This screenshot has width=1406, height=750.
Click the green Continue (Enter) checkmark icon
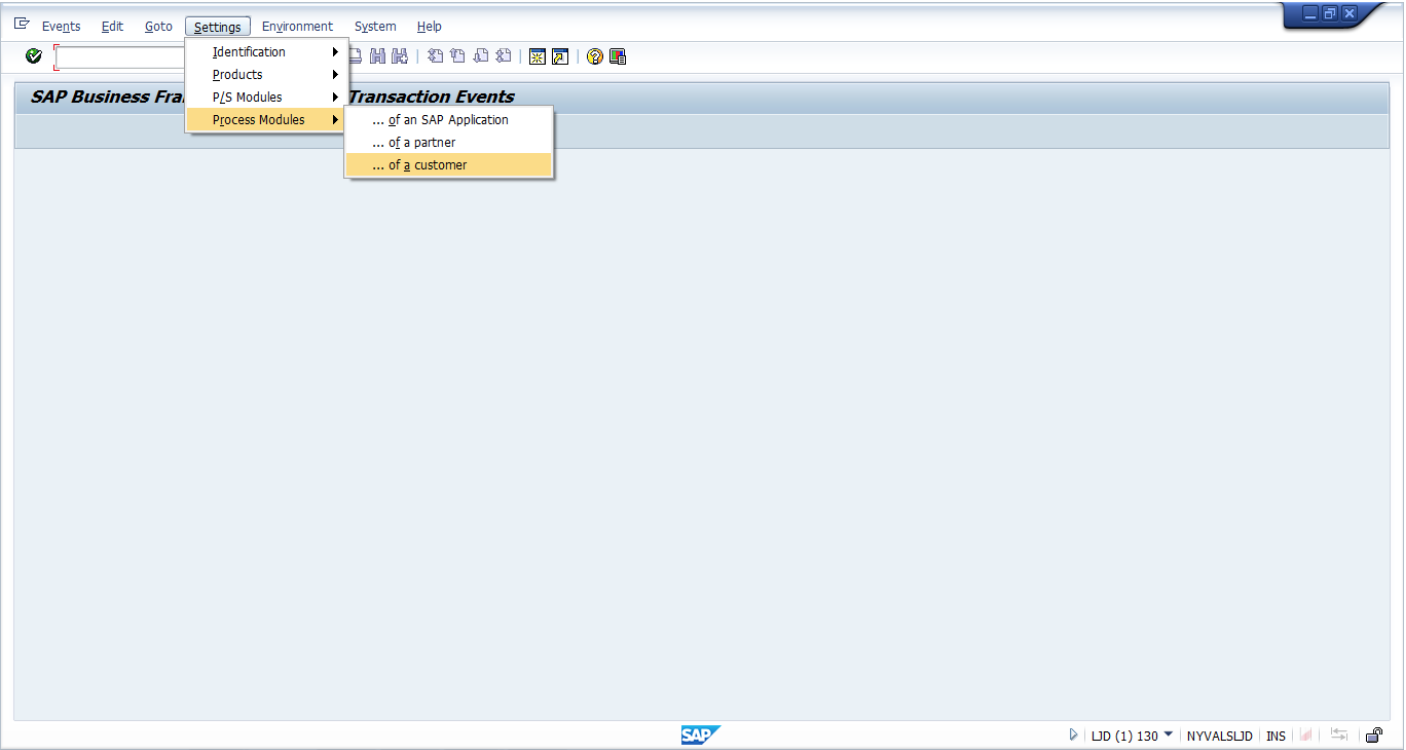pyautogui.click(x=33, y=57)
